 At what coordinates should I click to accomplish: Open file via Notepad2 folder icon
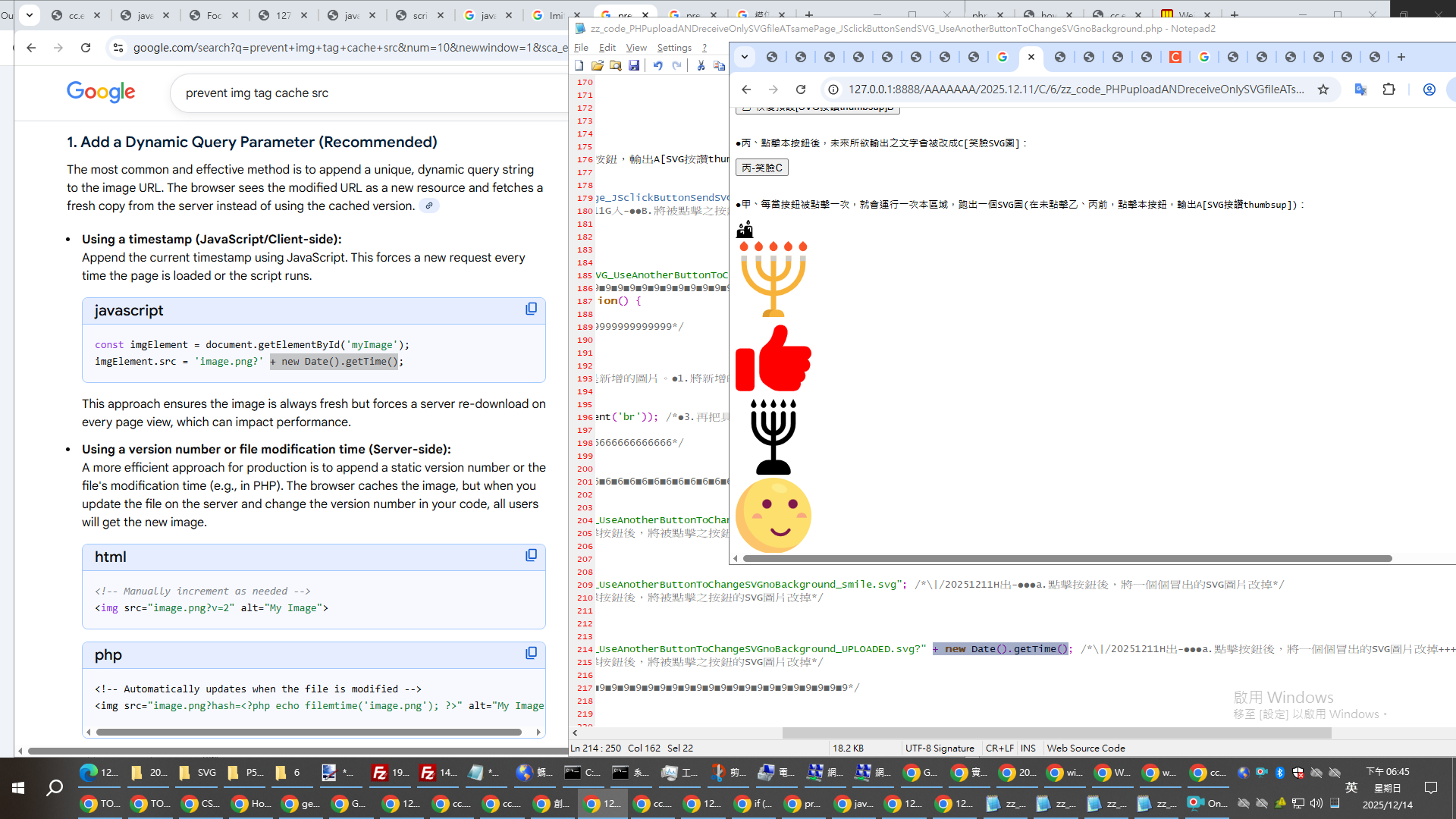pyautogui.click(x=598, y=66)
